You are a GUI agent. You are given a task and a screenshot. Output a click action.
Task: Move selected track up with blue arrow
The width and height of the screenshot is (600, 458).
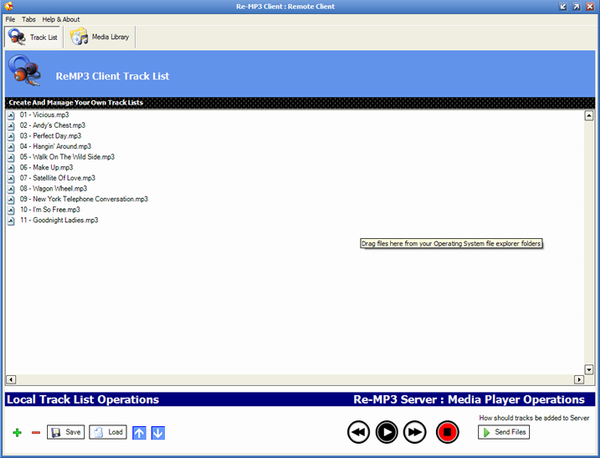139,433
